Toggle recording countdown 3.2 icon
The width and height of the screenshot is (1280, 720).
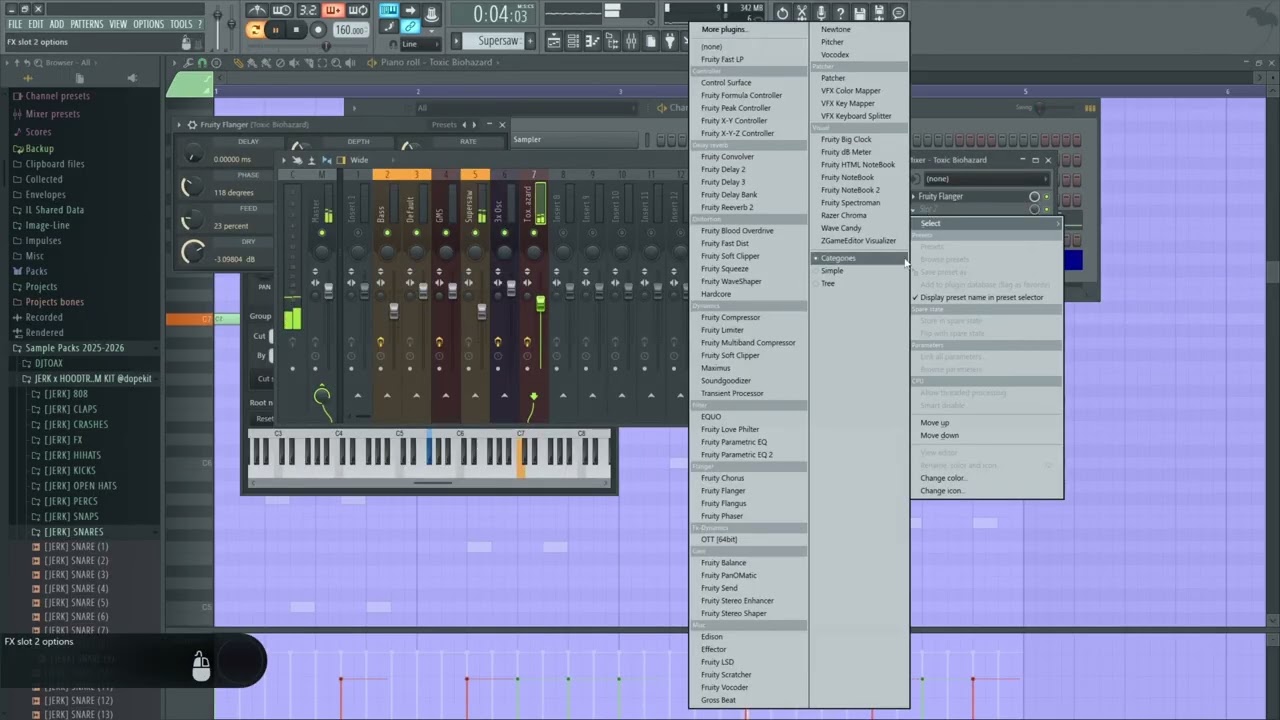click(x=307, y=11)
